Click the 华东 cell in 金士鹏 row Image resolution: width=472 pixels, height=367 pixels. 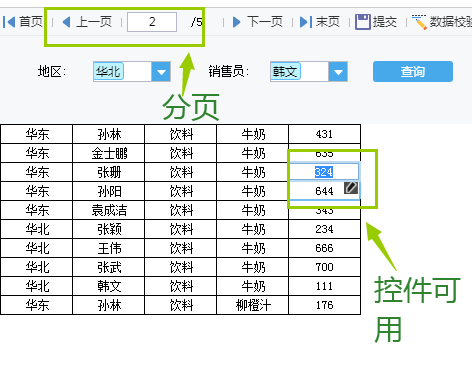(x=37, y=153)
